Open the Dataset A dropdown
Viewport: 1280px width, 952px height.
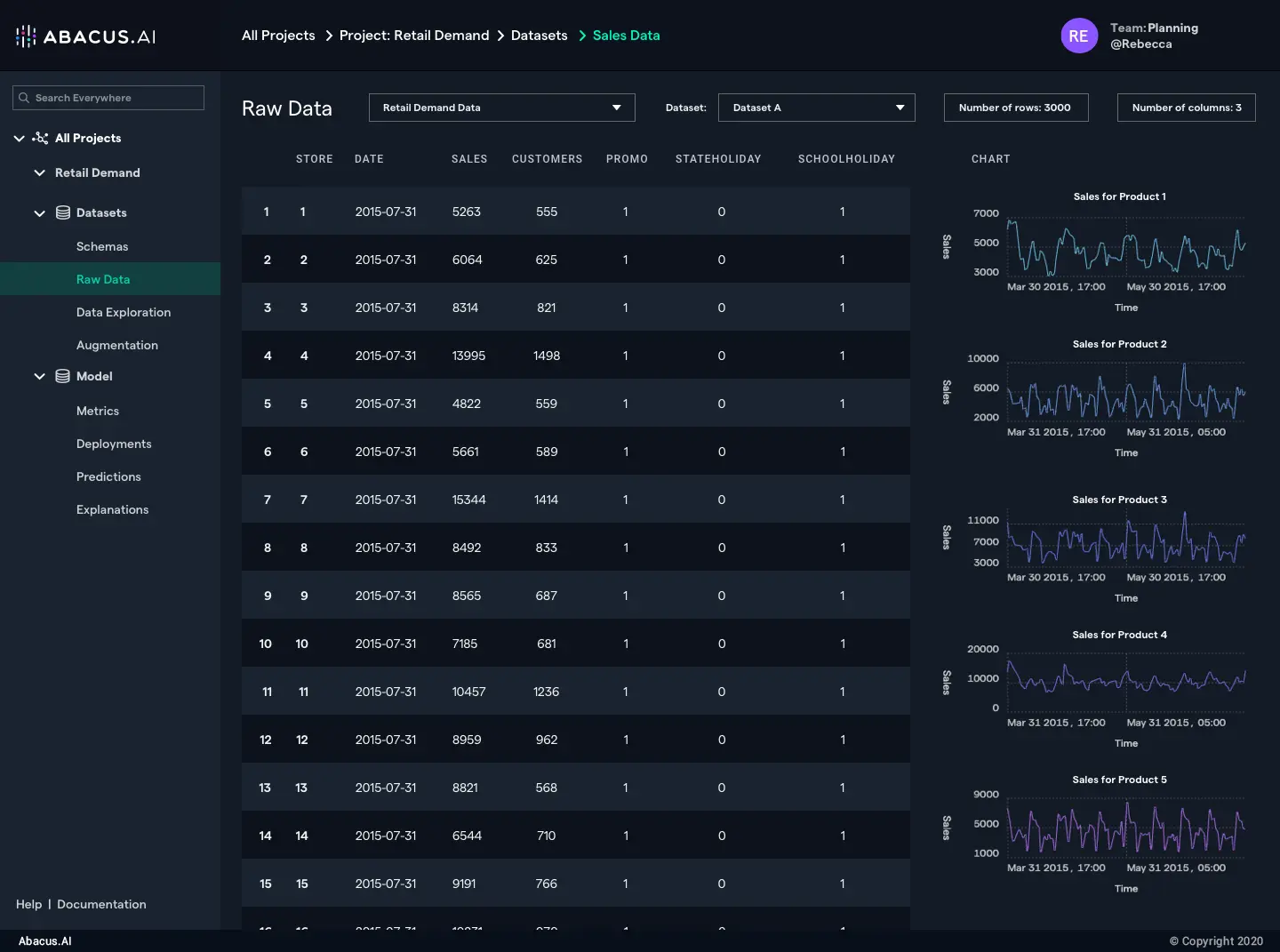pyautogui.click(x=816, y=108)
